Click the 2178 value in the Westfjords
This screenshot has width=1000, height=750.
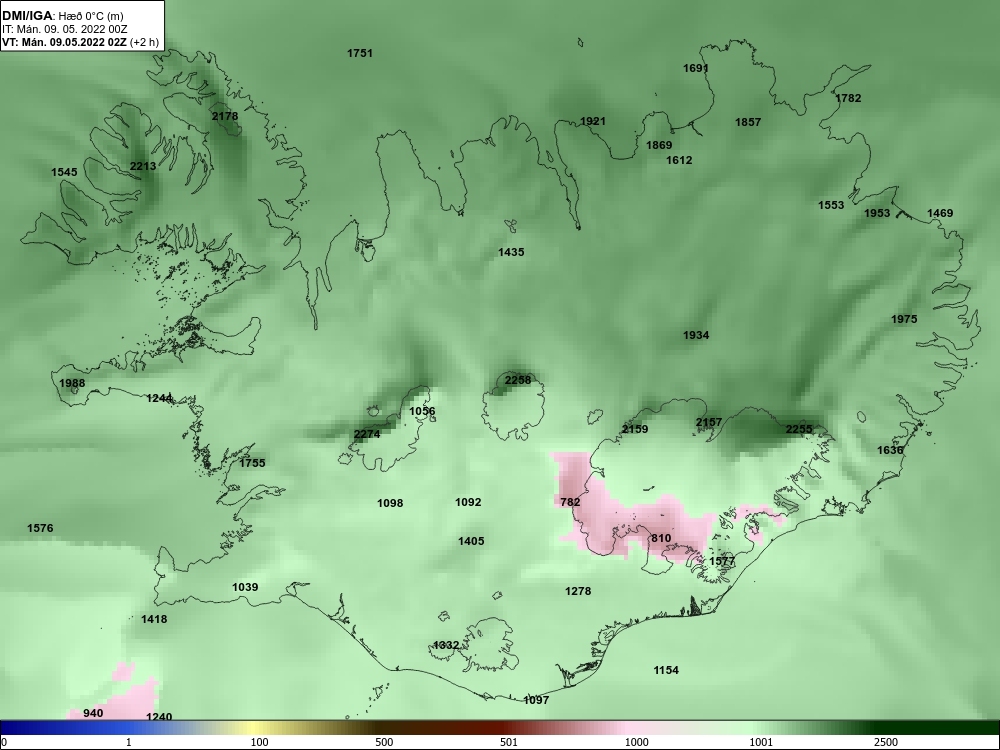pos(225,116)
